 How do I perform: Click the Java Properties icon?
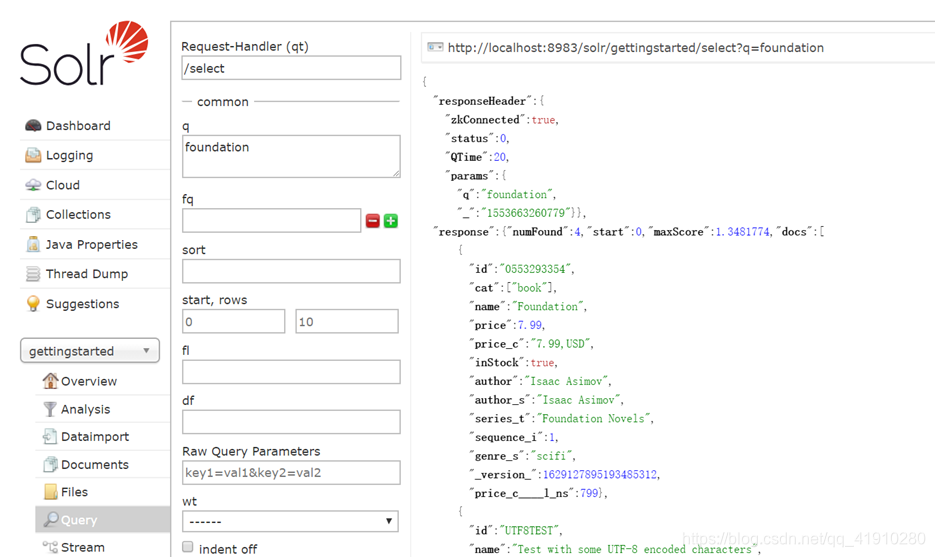[x=33, y=244]
